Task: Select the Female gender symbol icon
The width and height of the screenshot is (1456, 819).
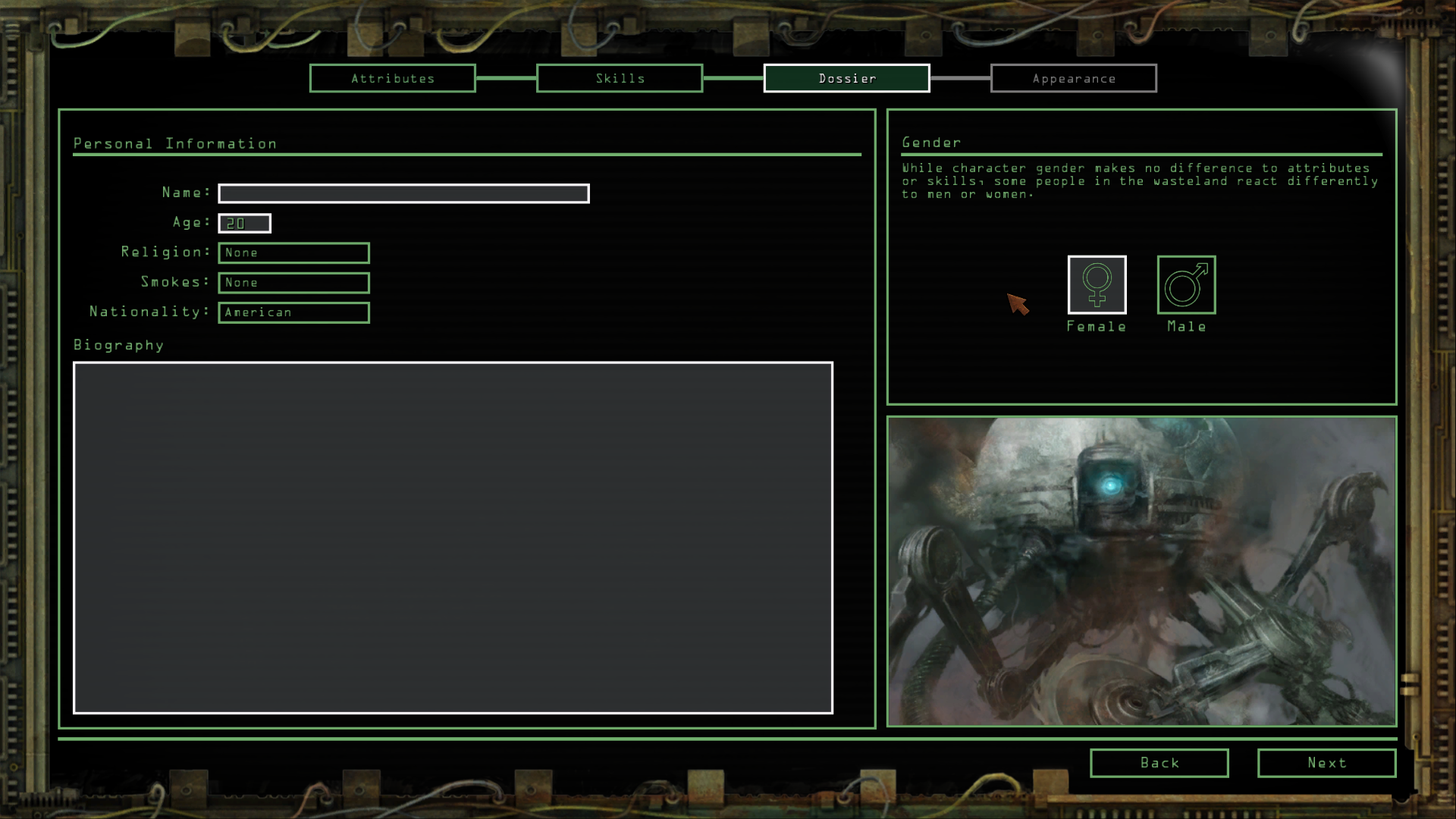Action: click(x=1097, y=284)
